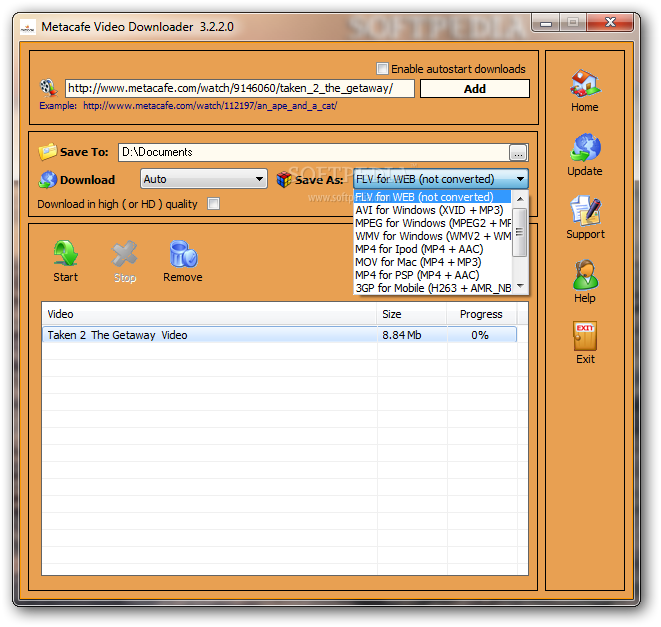Click the Exit door icon
The height and width of the screenshot is (627, 661).
(x=585, y=336)
